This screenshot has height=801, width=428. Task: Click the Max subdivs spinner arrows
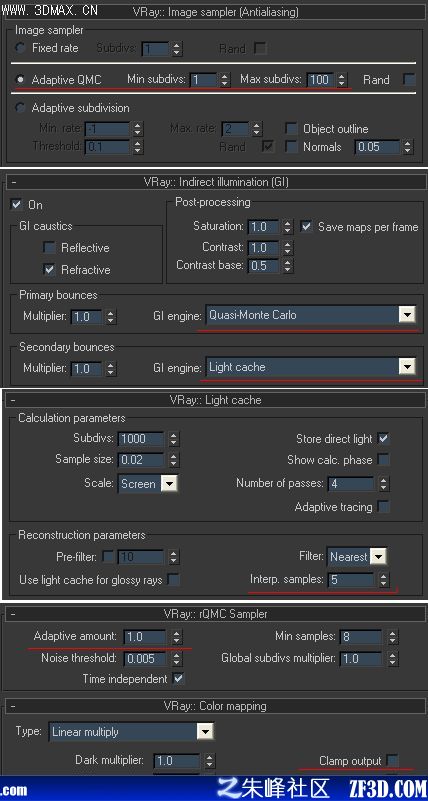pyautogui.click(x=342, y=80)
